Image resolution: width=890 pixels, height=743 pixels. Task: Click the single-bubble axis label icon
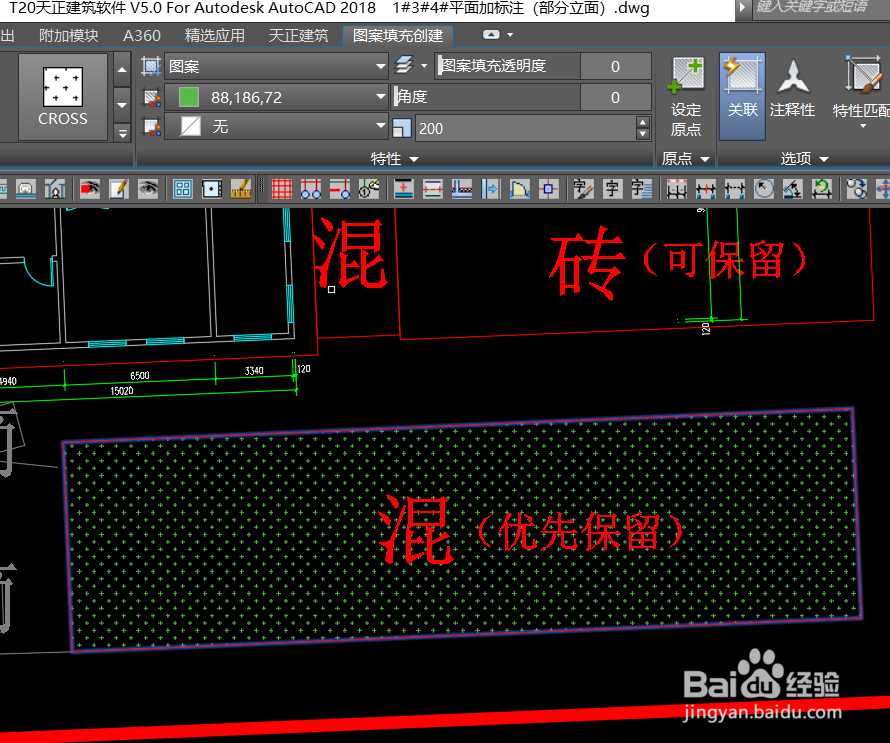(x=339, y=188)
